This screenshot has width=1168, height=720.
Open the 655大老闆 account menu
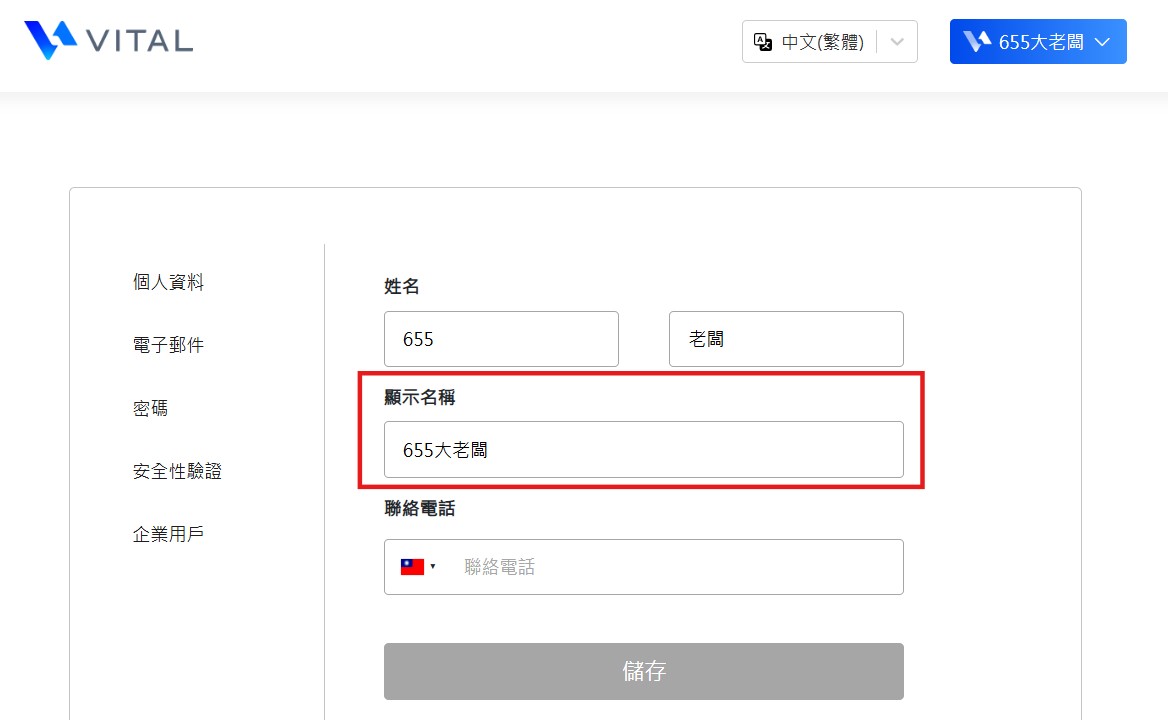[1038, 42]
